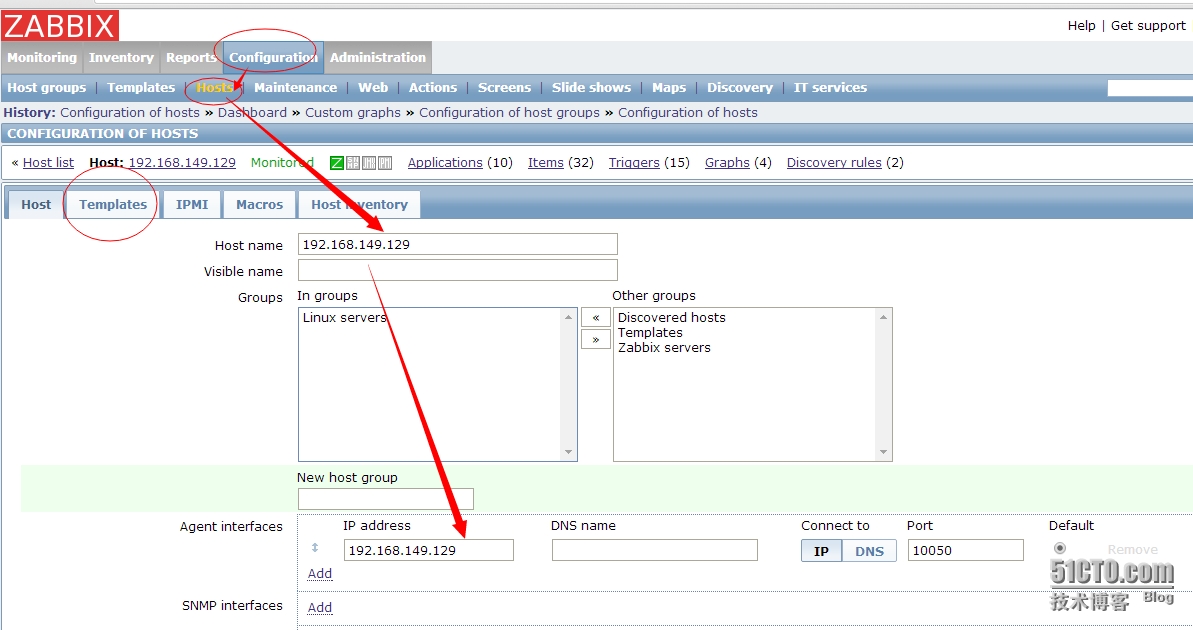Click the Visible name input field
The image size is (1193, 630).
[x=457, y=270]
